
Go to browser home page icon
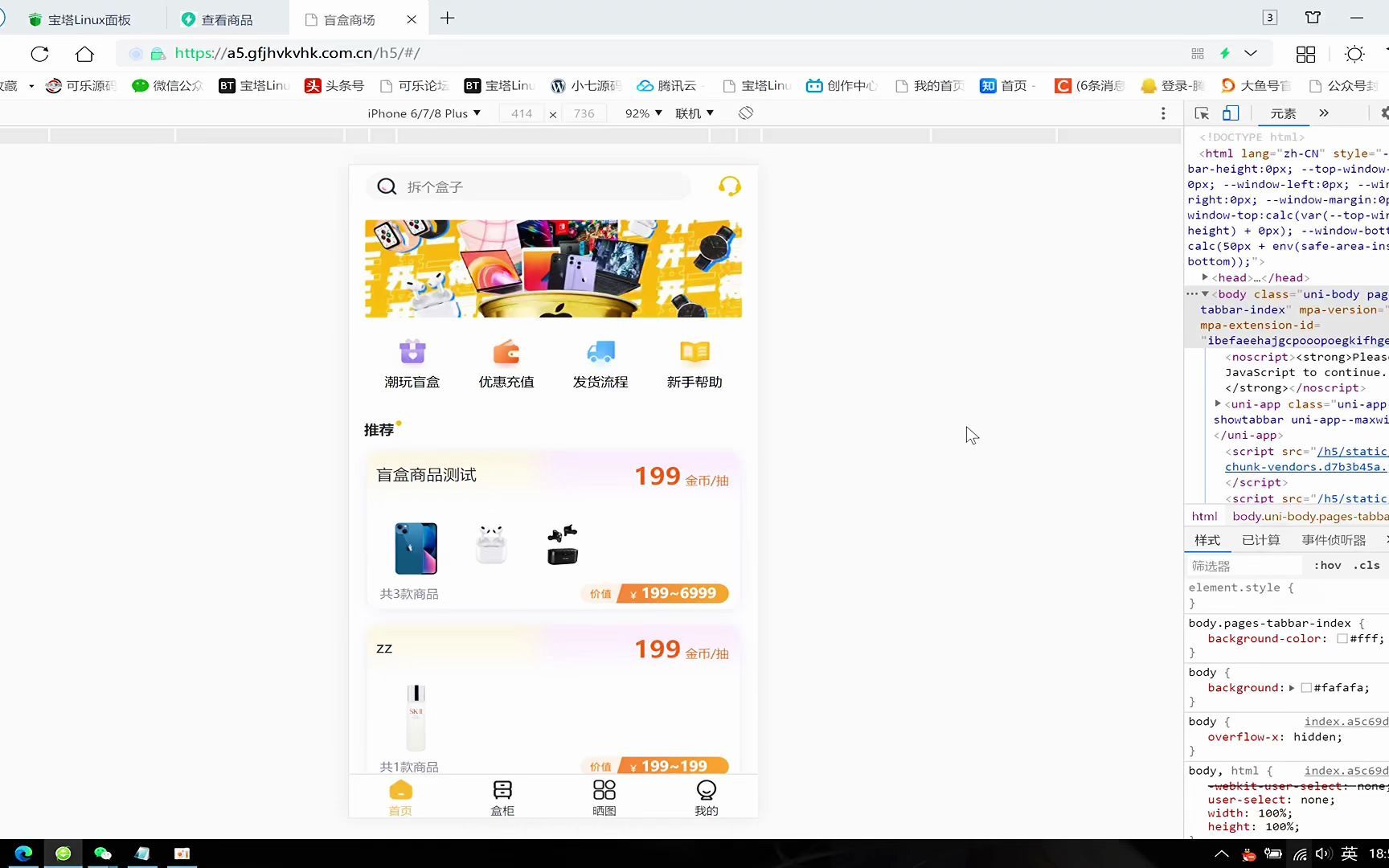[x=84, y=54]
